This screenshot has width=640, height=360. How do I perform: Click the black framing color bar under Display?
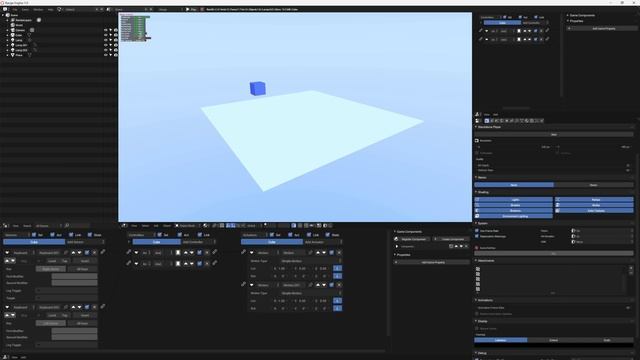tap(554, 345)
